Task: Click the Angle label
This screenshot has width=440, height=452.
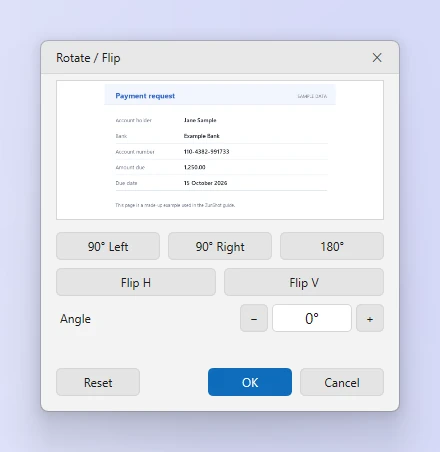Action: 75,319
